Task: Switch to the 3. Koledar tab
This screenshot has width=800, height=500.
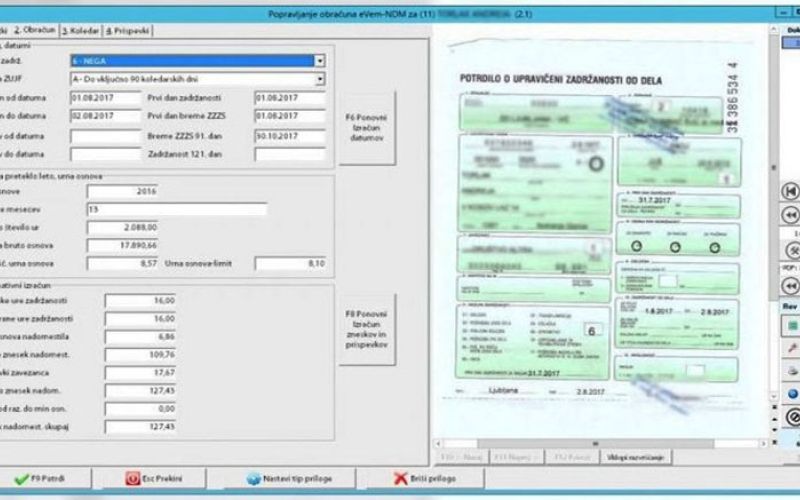Action: click(x=80, y=31)
